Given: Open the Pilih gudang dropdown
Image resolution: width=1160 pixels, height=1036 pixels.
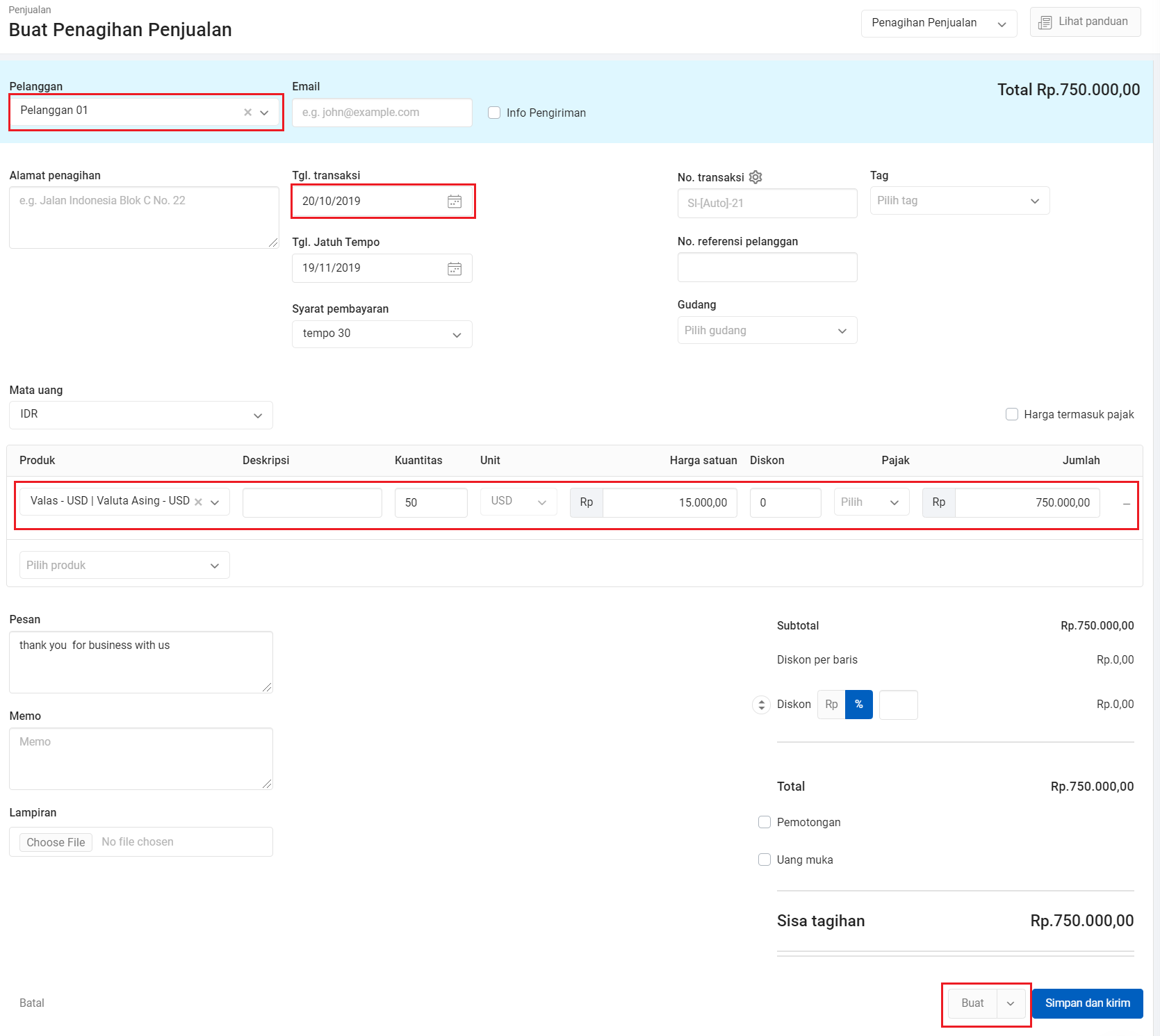Looking at the screenshot, I should (767, 331).
